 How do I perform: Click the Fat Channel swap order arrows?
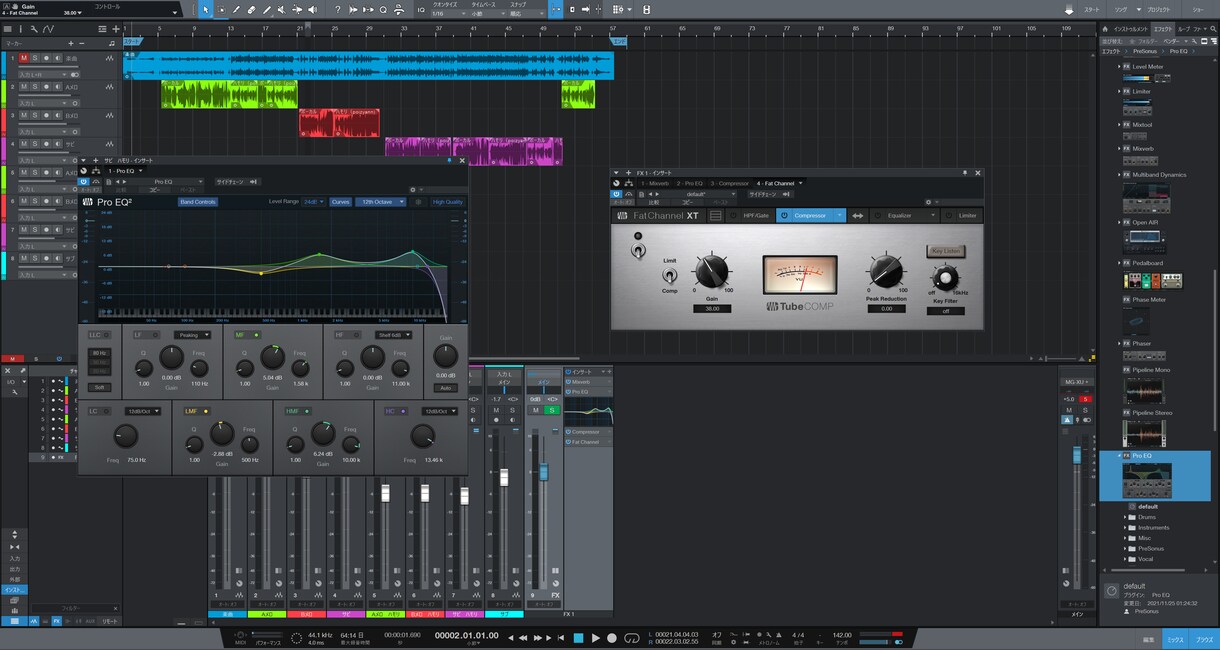tap(857, 215)
